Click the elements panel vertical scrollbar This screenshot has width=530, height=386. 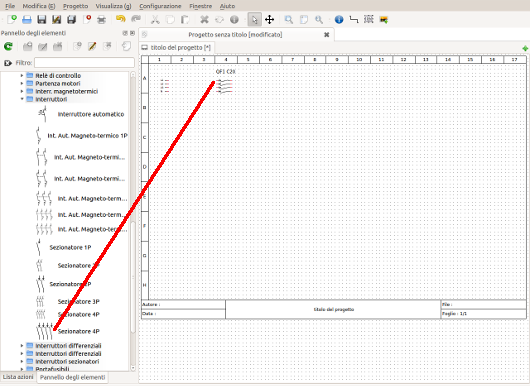click(x=133, y=277)
